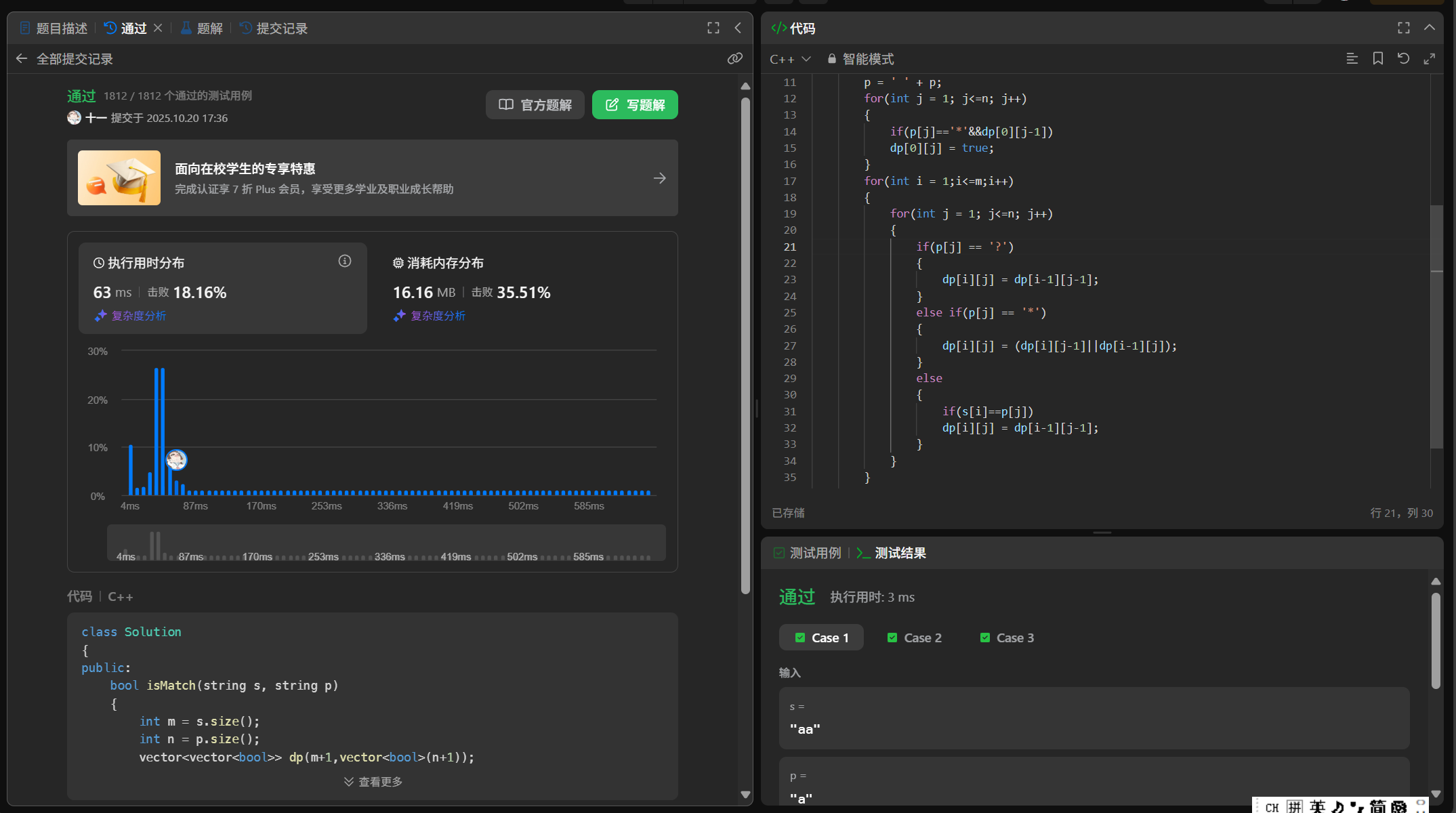Reset the code with the undo arrow icon

click(1403, 59)
